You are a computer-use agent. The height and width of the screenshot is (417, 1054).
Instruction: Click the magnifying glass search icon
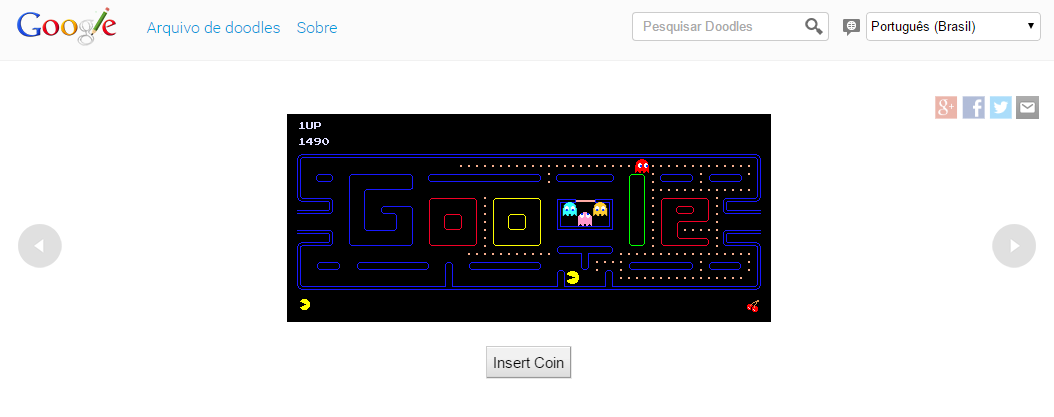pyautogui.click(x=813, y=27)
